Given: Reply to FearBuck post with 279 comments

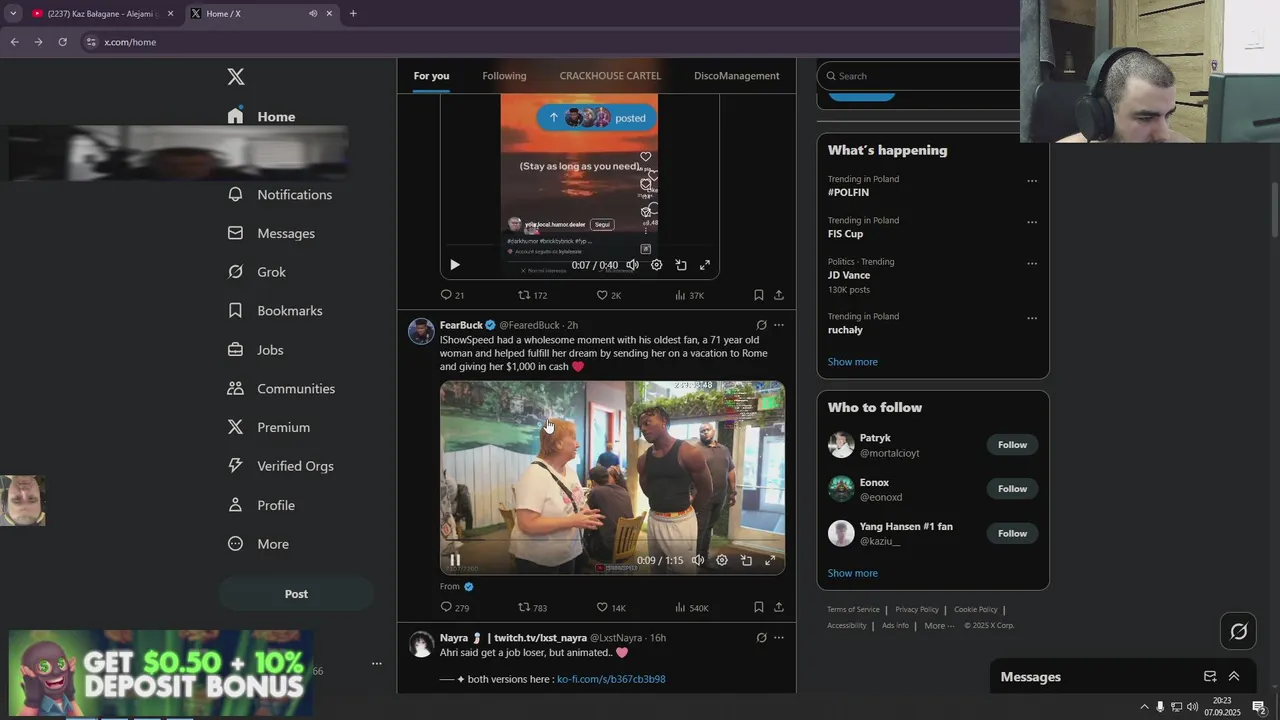Looking at the screenshot, I should 455,607.
